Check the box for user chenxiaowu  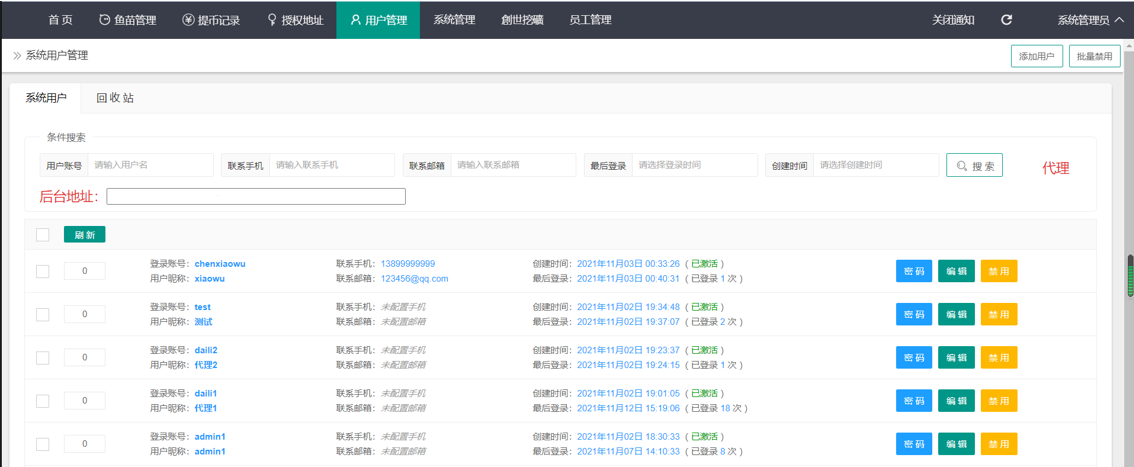coord(42,271)
